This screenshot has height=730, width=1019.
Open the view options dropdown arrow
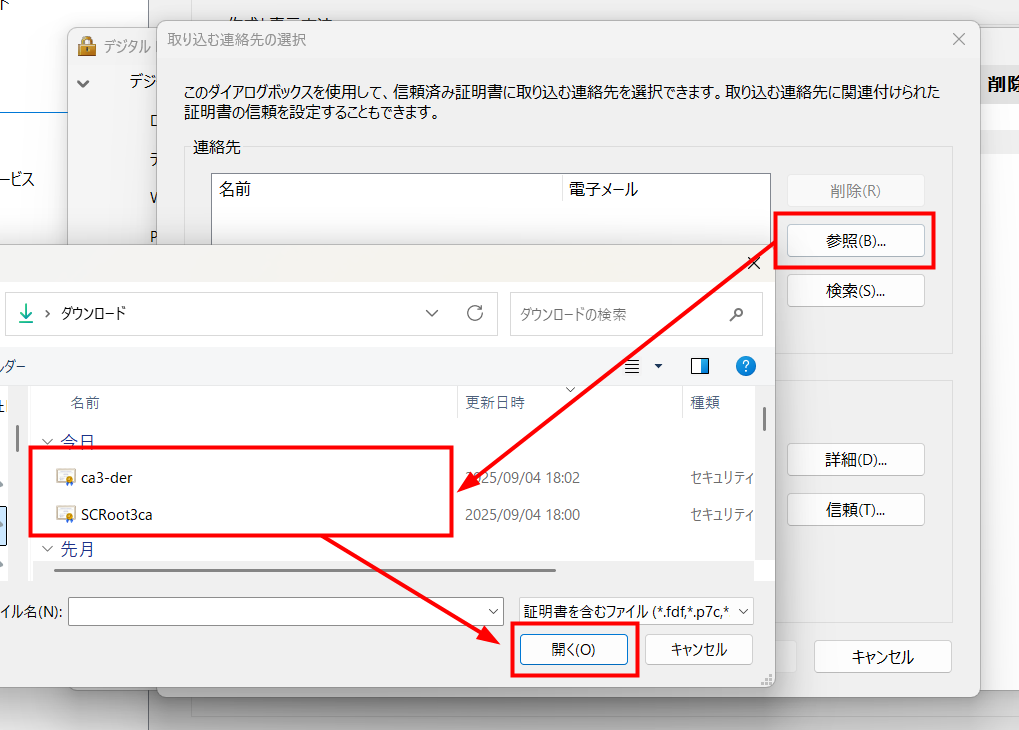[x=658, y=366]
